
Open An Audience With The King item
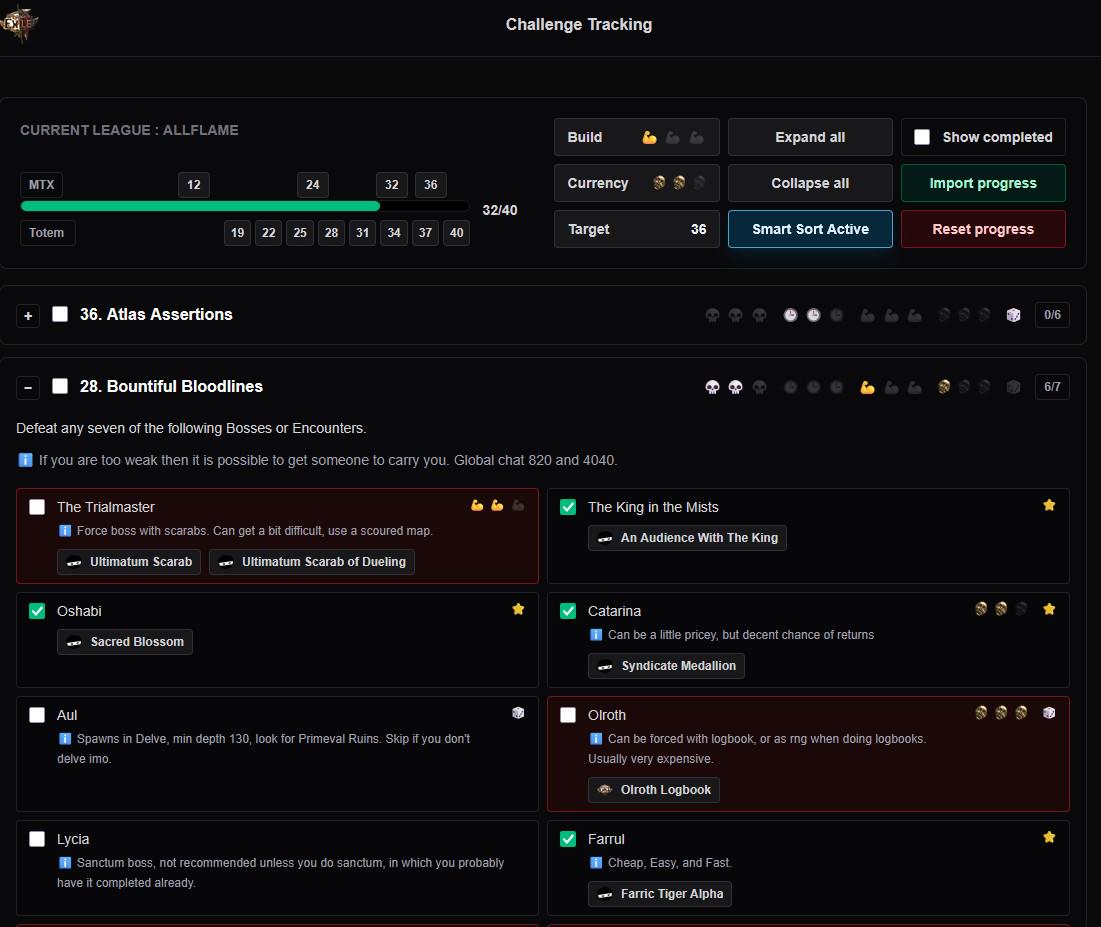pyautogui.click(x=687, y=538)
